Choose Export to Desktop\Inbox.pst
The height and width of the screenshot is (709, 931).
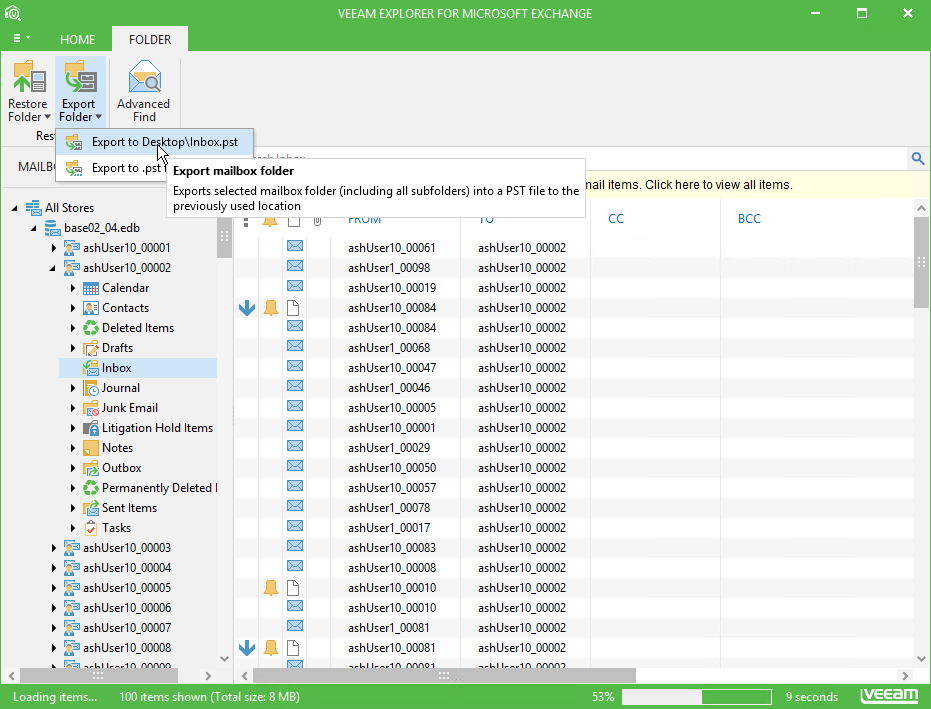point(155,142)
